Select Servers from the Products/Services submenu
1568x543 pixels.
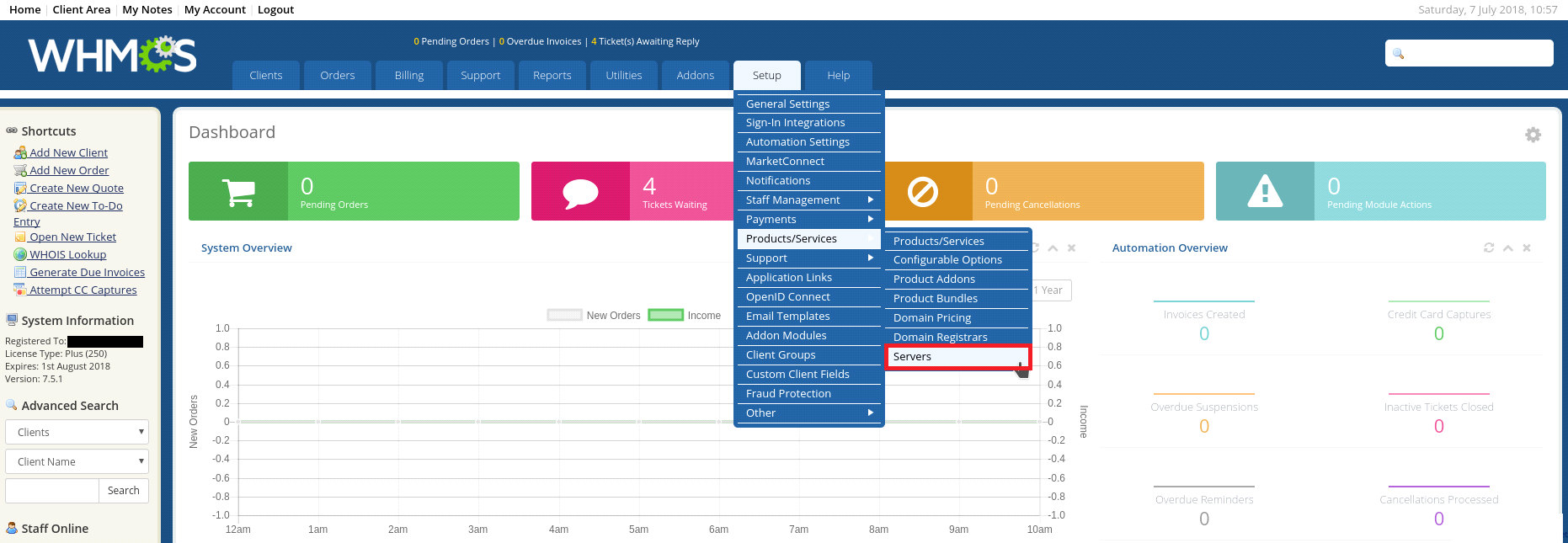click(956, 357)
